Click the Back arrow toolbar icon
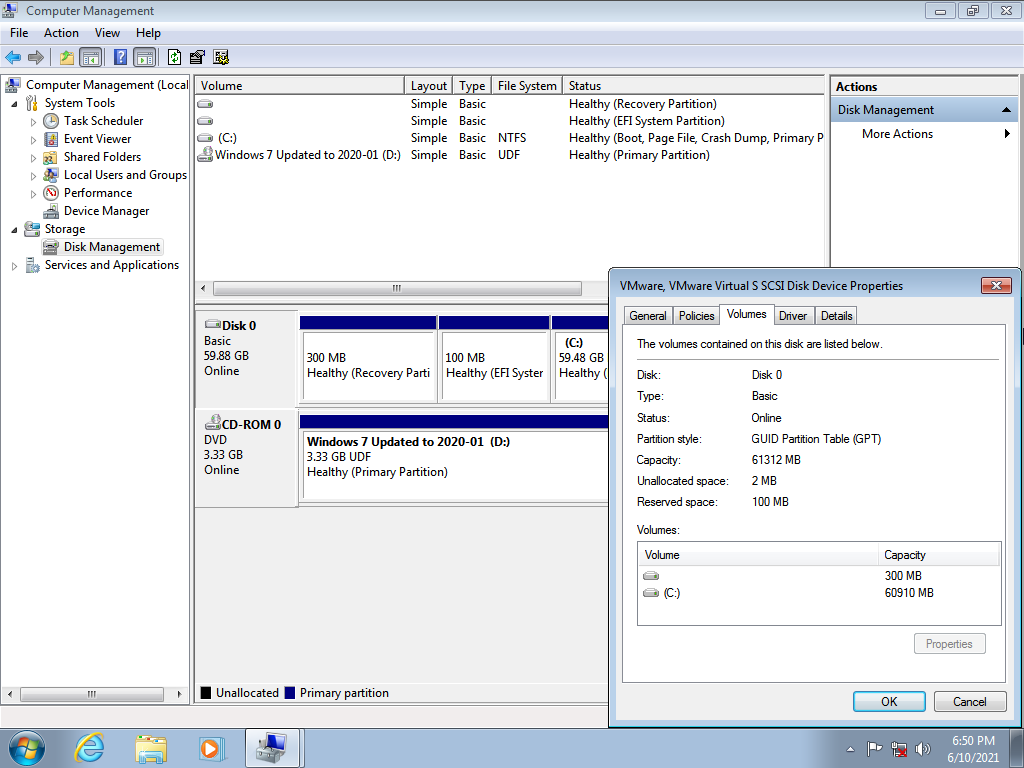 (13, 57)
